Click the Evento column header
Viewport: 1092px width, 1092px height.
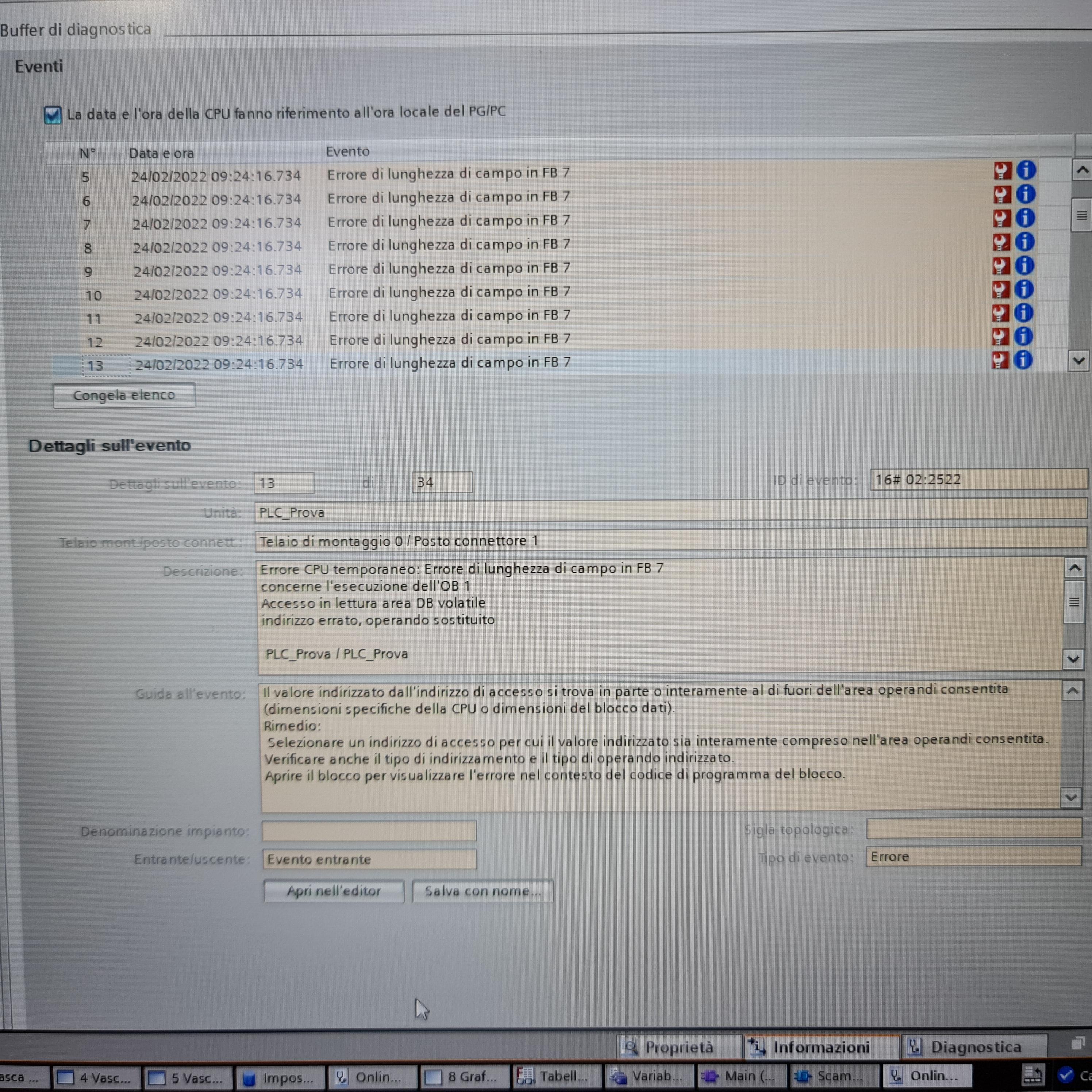pos(347,151)
